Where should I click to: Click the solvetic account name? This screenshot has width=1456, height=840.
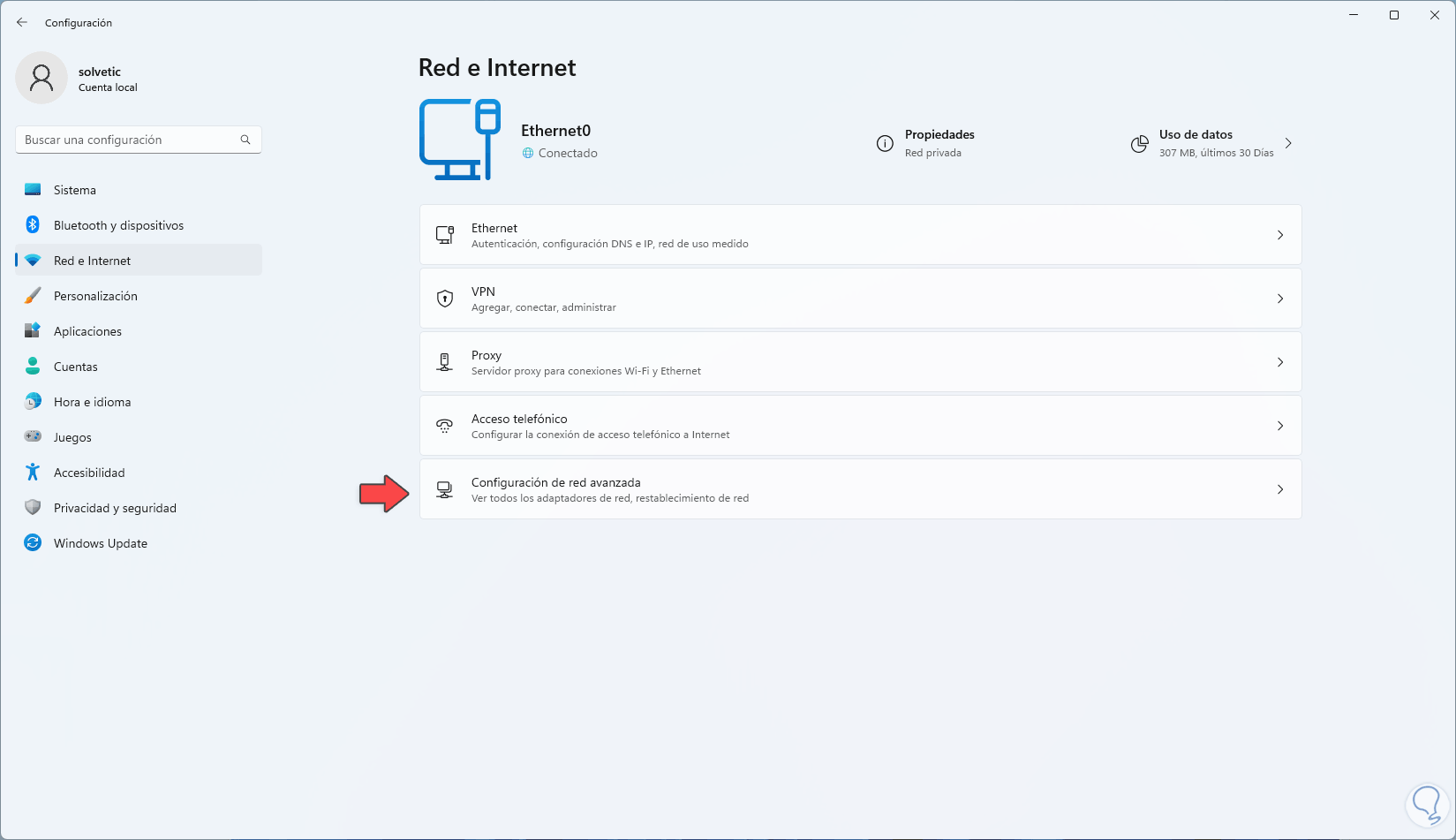100,72
